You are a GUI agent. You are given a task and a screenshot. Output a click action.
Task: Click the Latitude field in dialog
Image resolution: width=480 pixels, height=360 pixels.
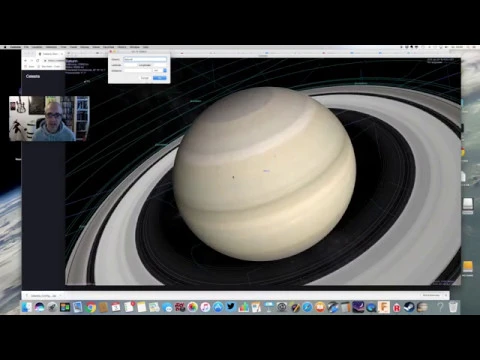tap(130, 65)
